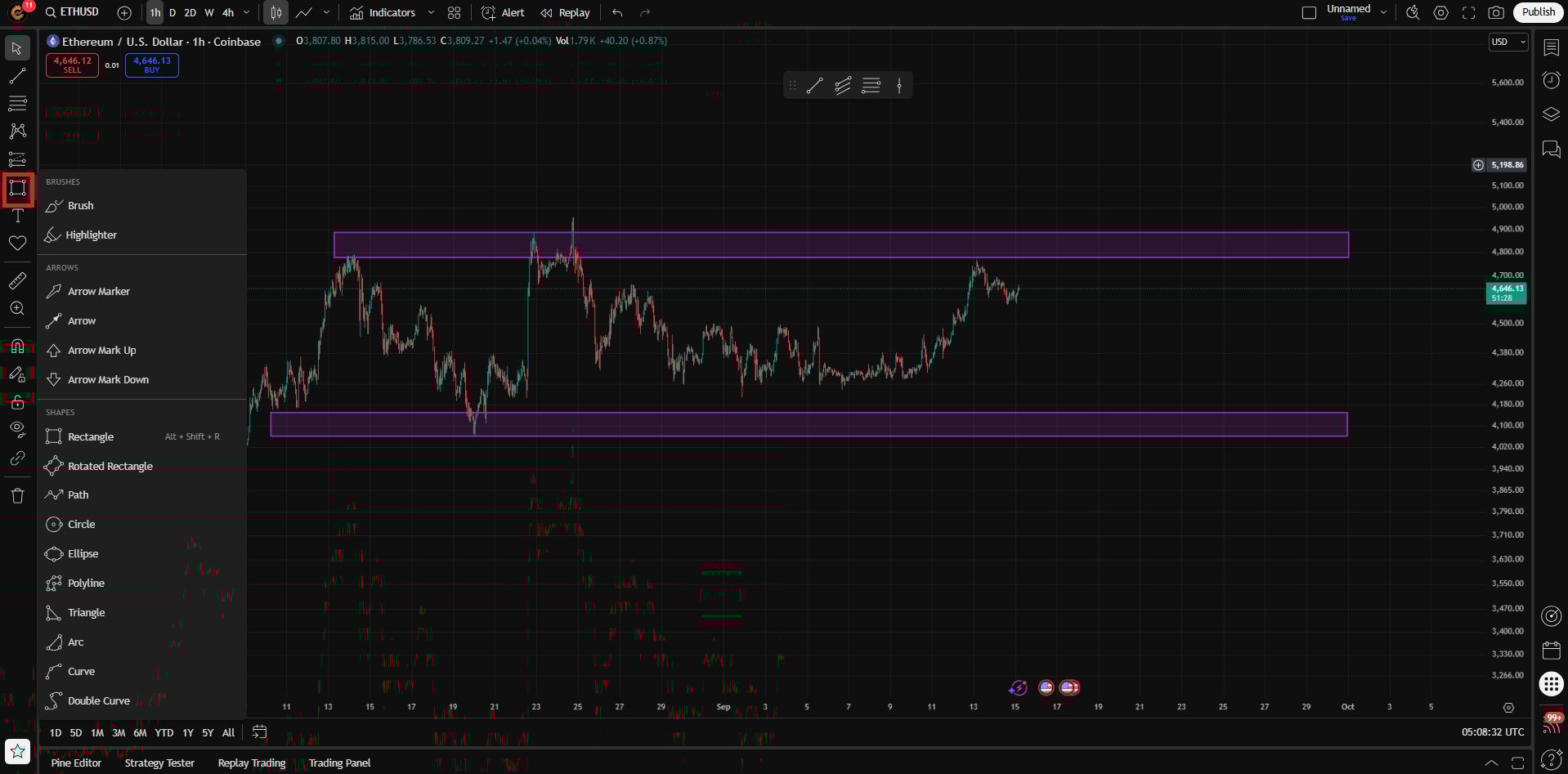This screenshot has width=1568, height=774.
Task: Open the economic calendar panel
Action: point(1551,651)
